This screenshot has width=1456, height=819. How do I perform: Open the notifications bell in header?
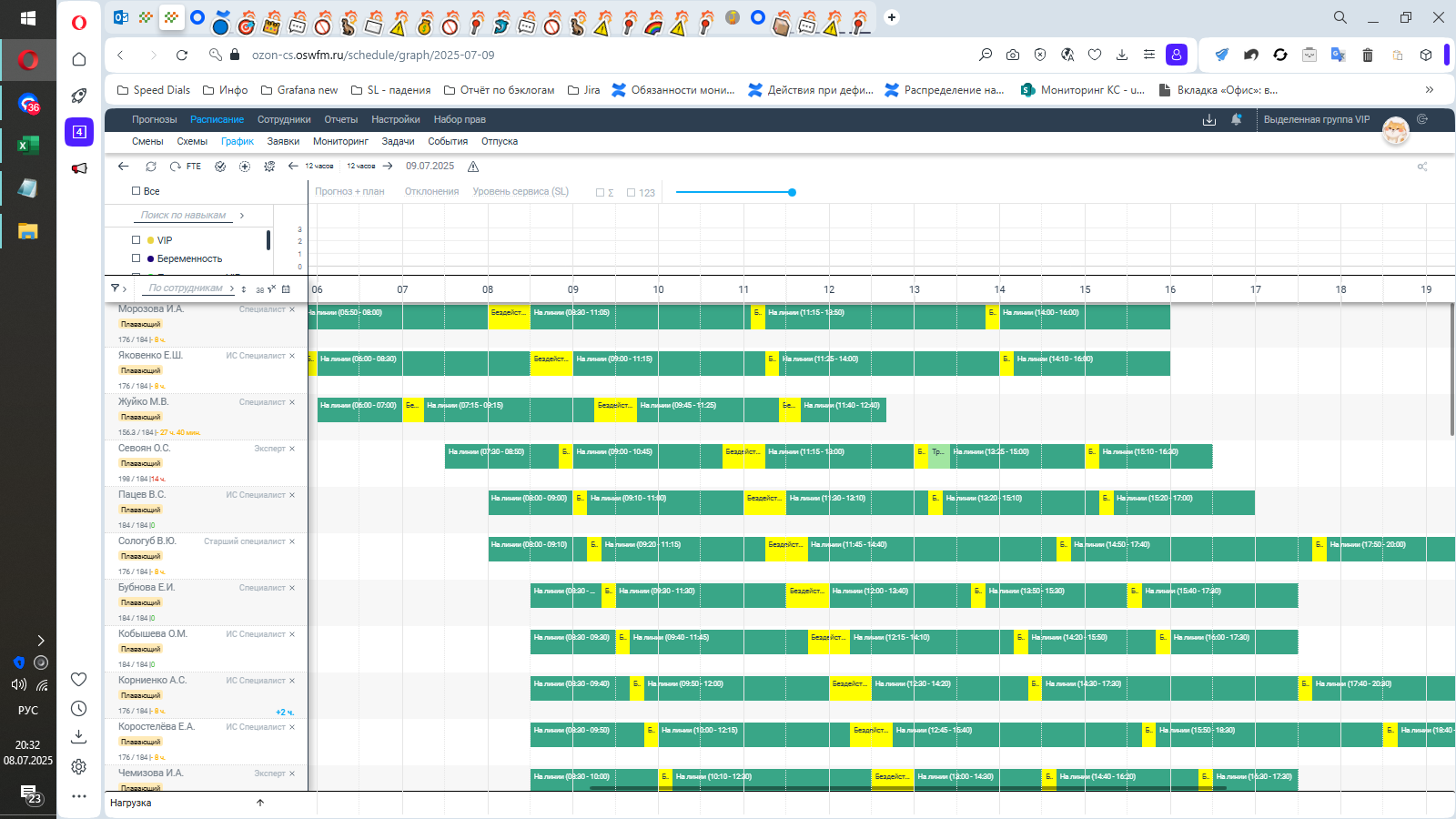(1237, 119)
